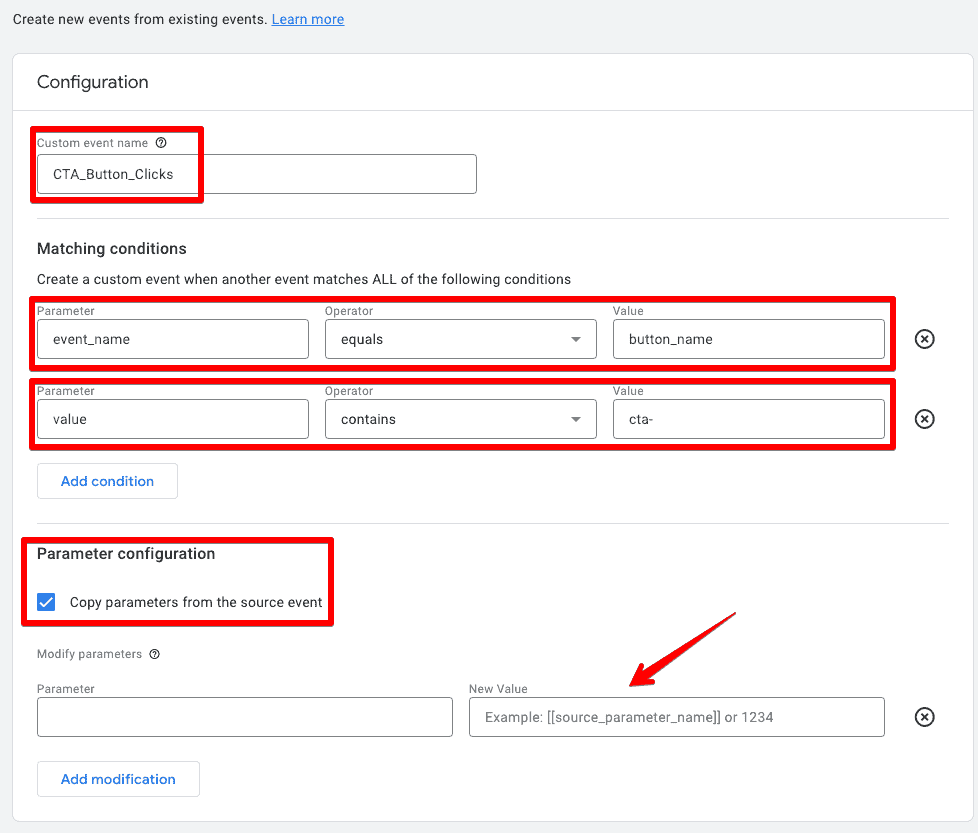The image size is (978, 833).
Task: Click the Parameter field containing event_name
Action: (x=172, y=339)
